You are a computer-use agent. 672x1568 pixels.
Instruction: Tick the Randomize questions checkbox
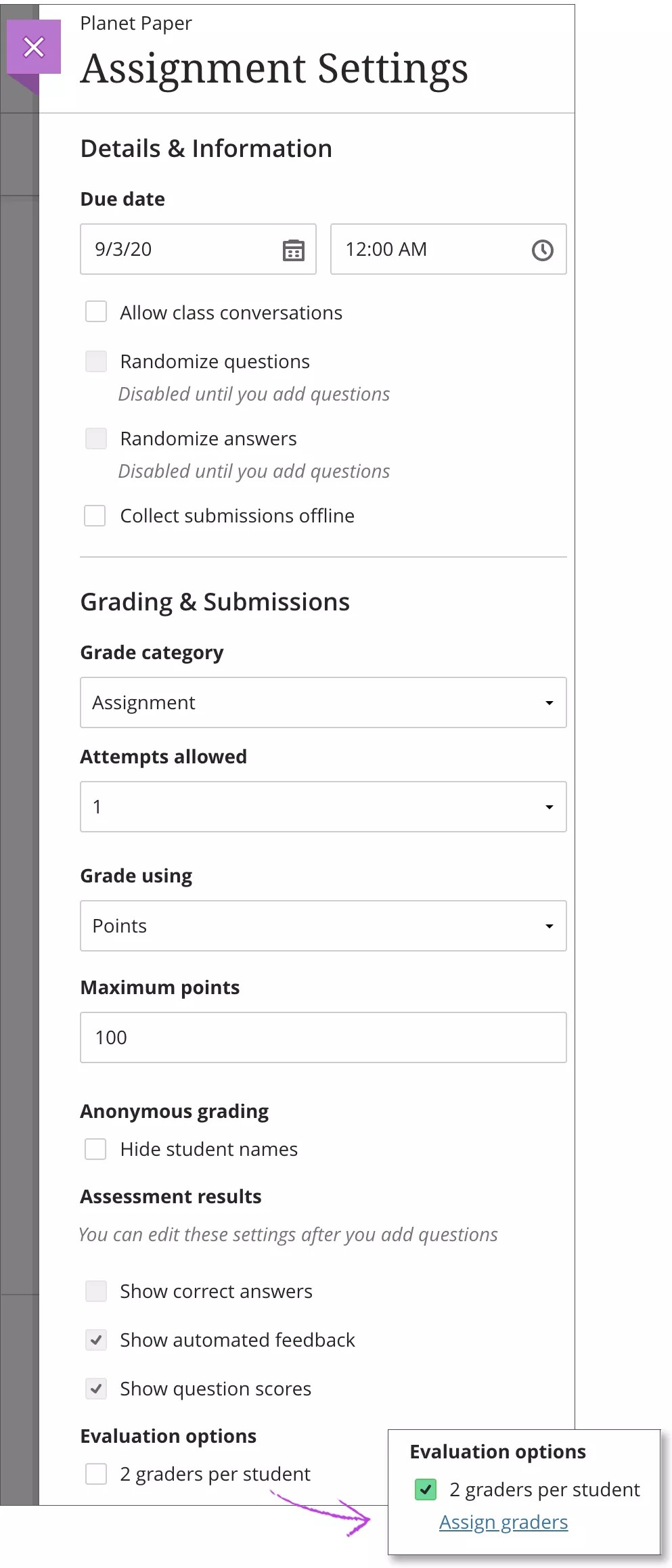[96, 361]
